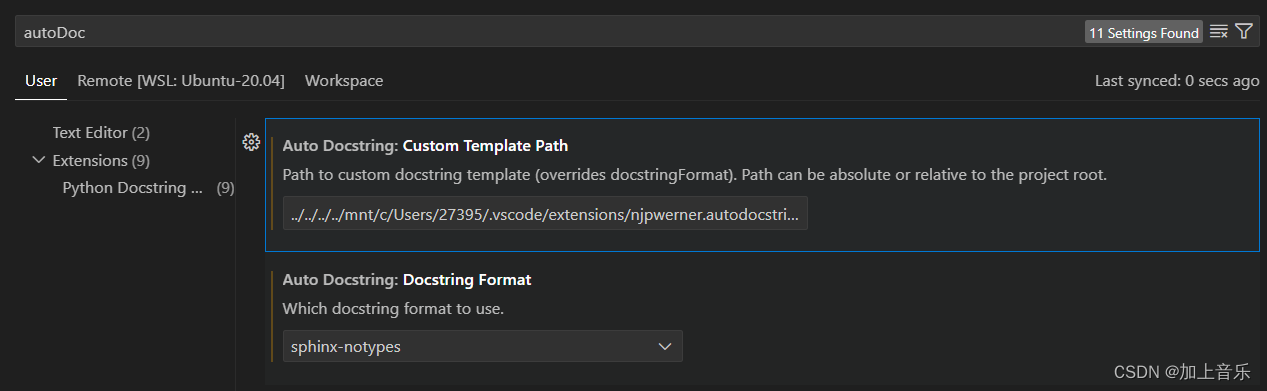This screenshot has width=1267, height=391.
Task: Click the (9) count beside Python Docstring
Action: (226, 188)
